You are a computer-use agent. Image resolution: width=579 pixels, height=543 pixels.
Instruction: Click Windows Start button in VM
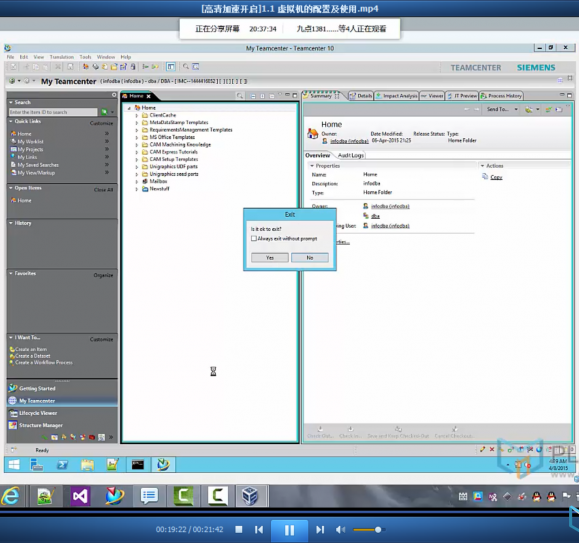click(x=14, y=464)
